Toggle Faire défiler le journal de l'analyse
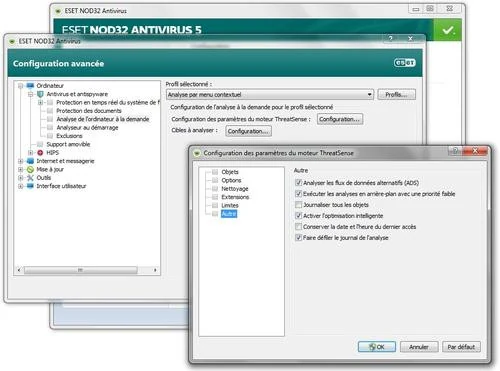This screenshot has height=371, width=500. click(x=299, y=238)
